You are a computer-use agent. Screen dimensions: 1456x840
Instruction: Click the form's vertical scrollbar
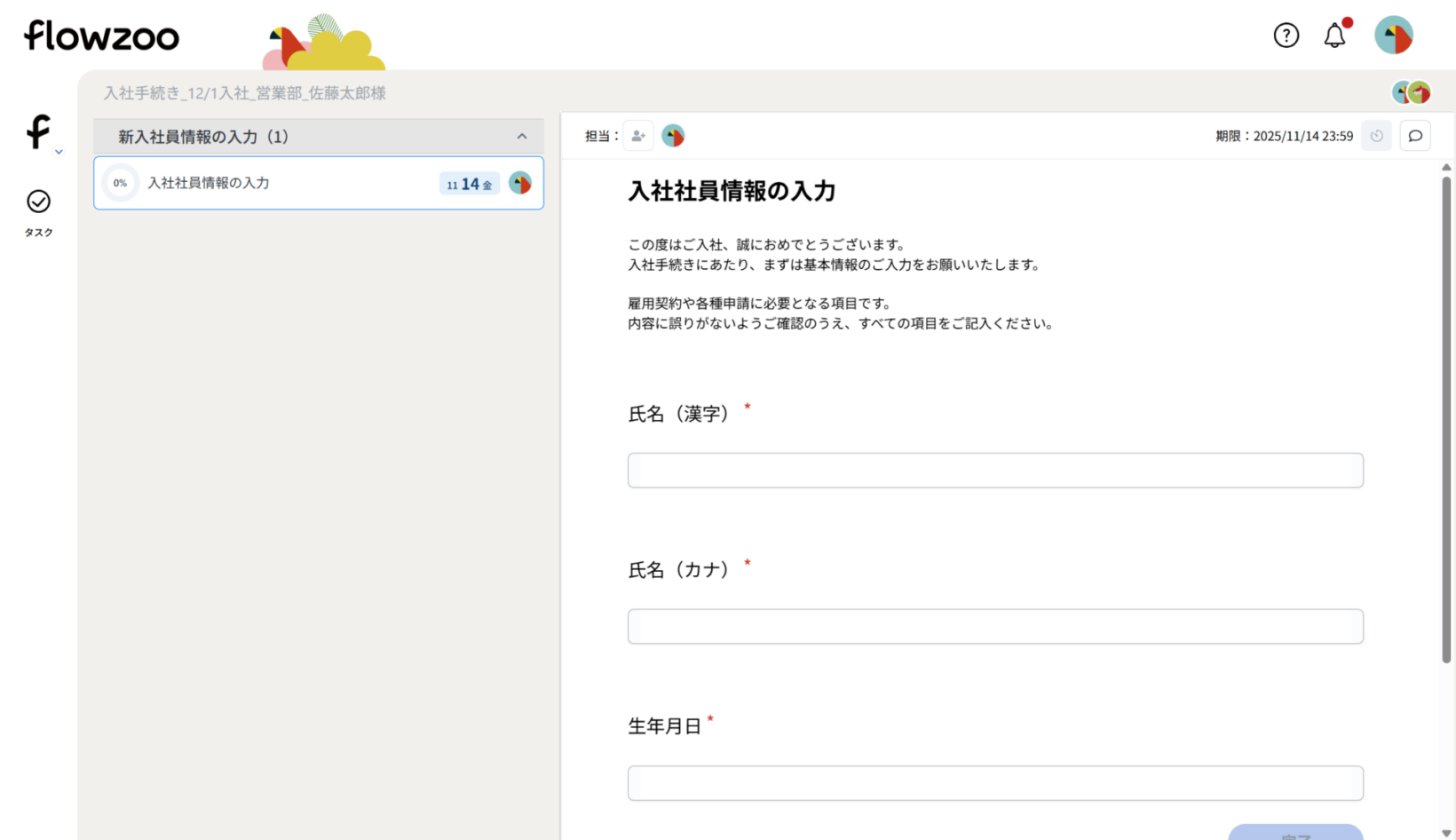point(1446,417)
